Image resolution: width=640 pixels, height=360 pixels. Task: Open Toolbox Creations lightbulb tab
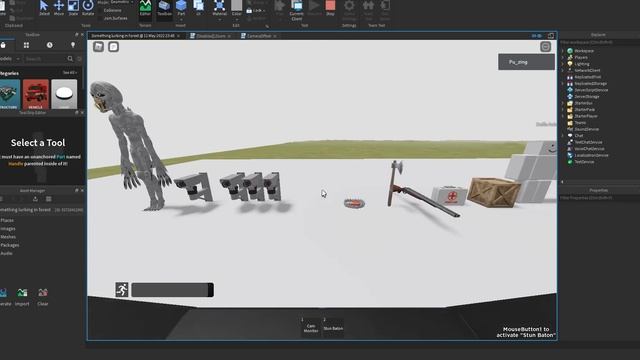coord(73,45)
